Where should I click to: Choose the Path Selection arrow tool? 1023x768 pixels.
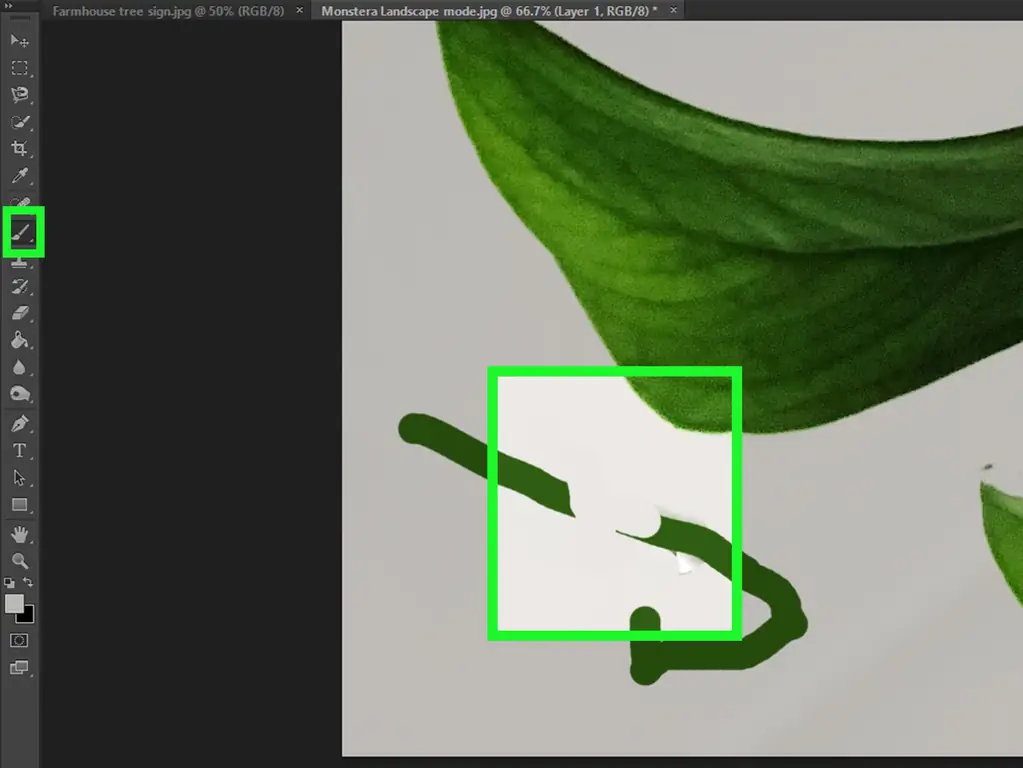tap(20, 478)
